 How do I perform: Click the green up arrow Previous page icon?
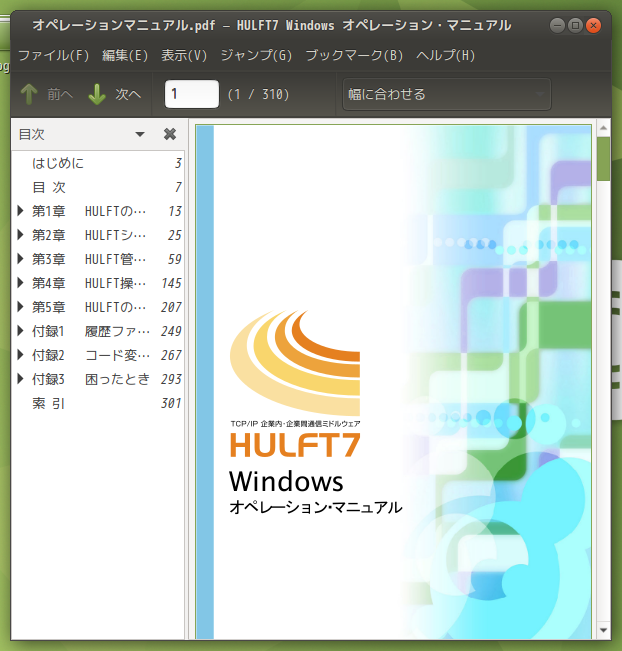[29, 94]
